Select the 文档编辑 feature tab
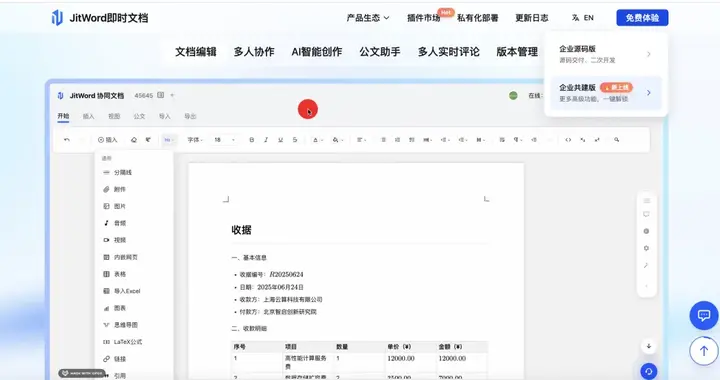720x380 pixels. pos(196,52)
